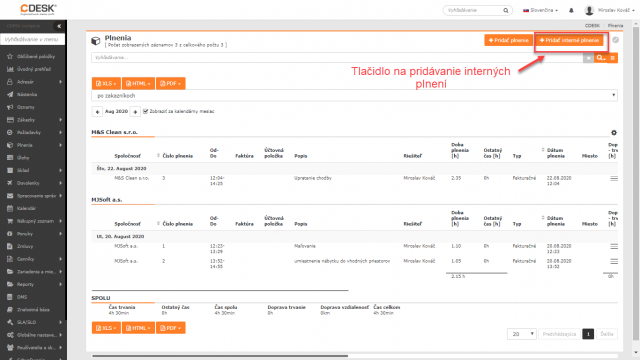Open Nástenka icon in sidebar
Viewport: 640px width, 360px height.
[10, 94]
